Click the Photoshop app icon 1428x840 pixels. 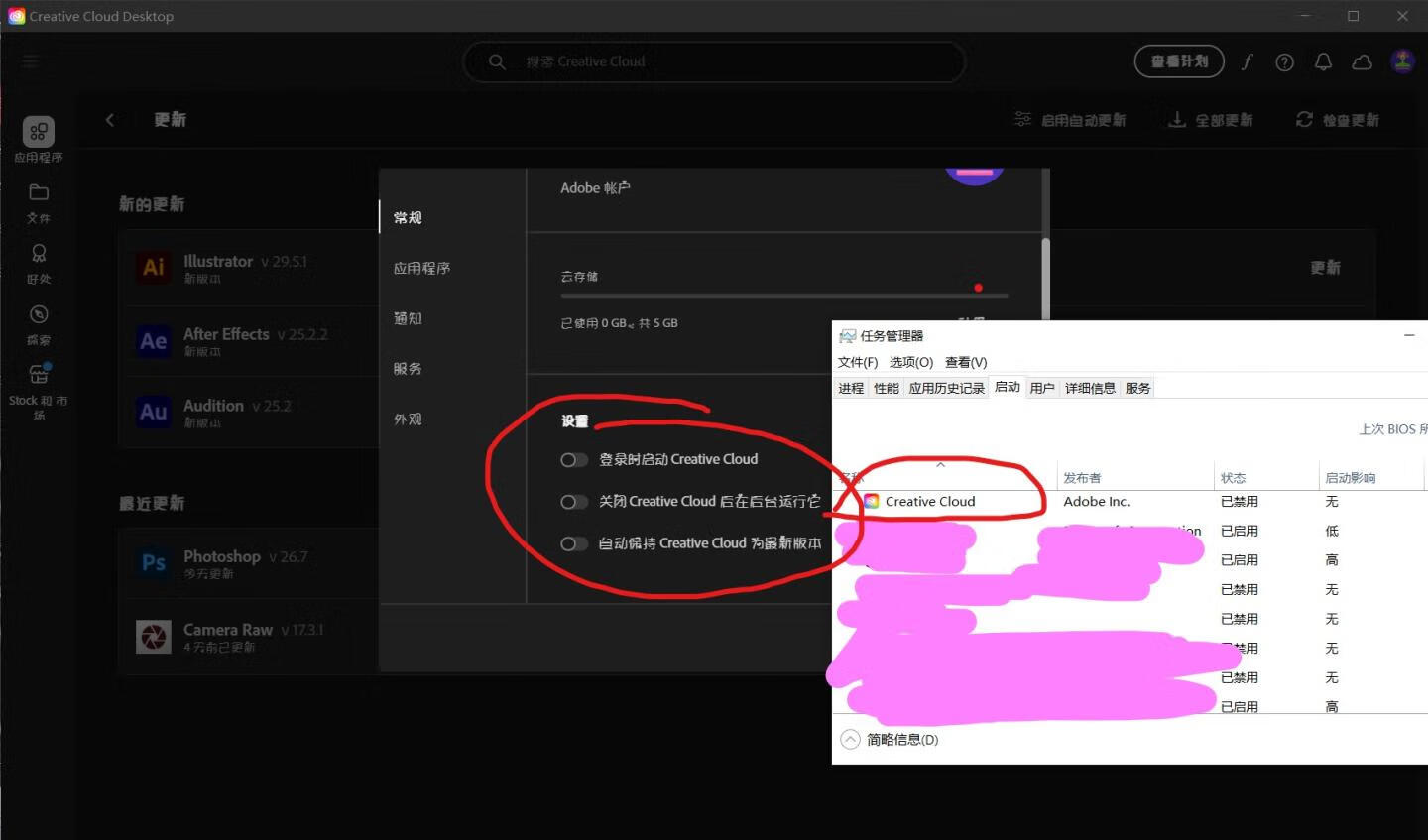coord(154,563)
